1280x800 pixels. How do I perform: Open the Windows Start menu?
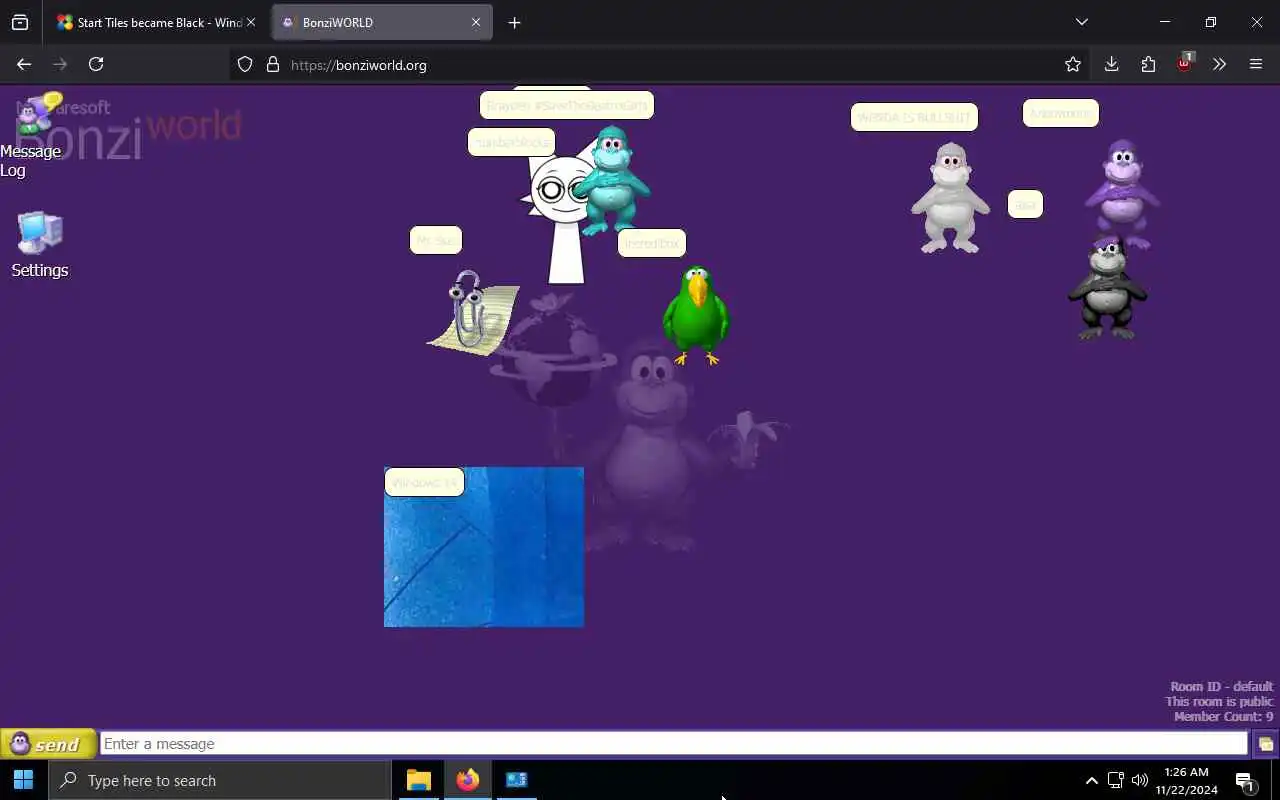[23, 780]
